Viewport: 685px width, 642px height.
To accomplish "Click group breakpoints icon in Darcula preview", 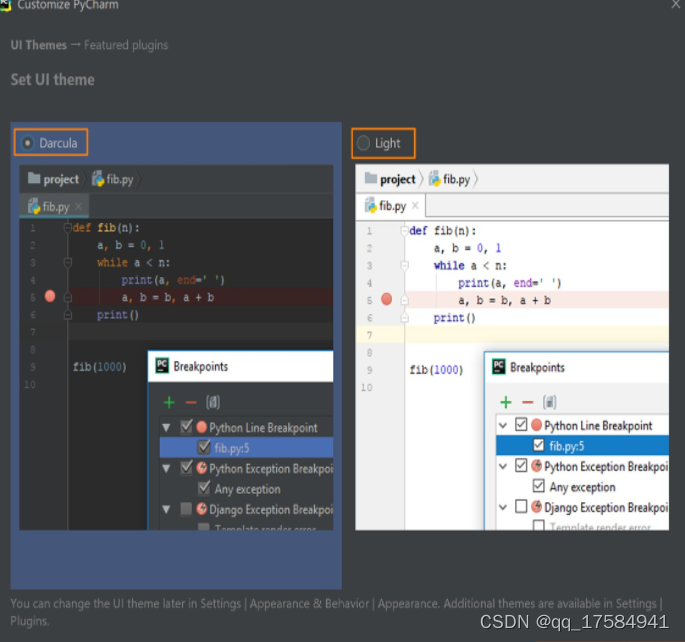I will point(213,402).
